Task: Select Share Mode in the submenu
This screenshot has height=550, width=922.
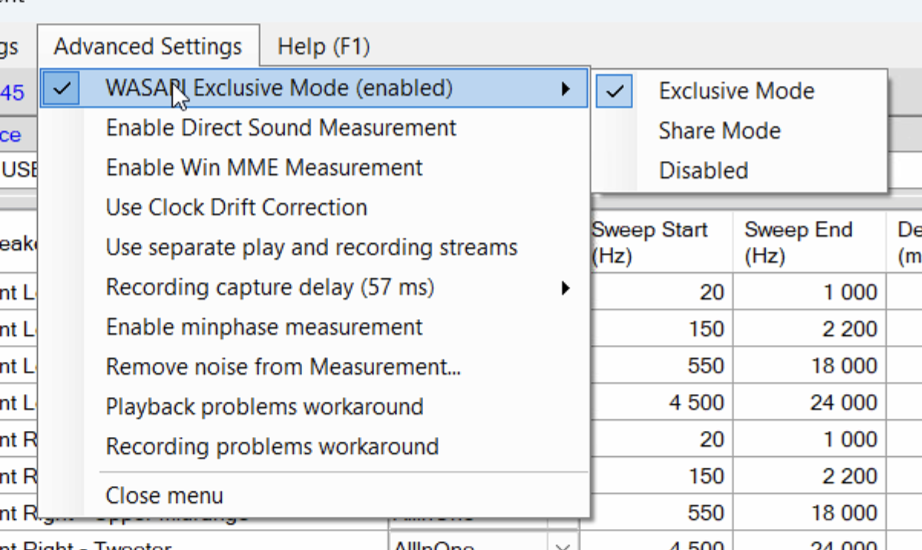Action: pyautogui.click(x=719, y=131)
